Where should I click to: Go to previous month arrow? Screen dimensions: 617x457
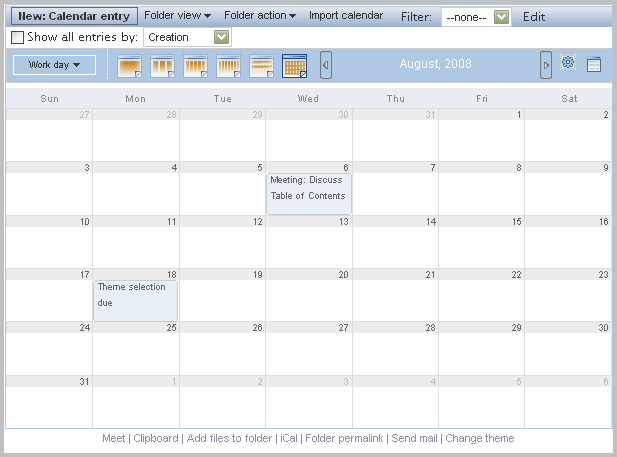point(326,65)
